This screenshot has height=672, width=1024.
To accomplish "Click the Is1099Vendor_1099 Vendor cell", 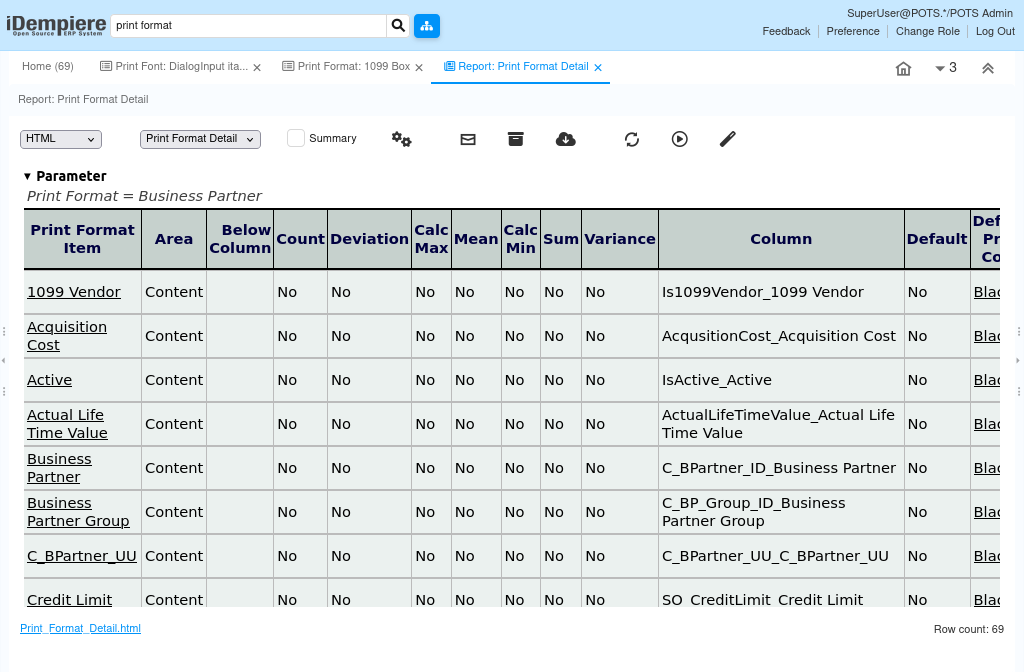I will (x=781, y=292).
